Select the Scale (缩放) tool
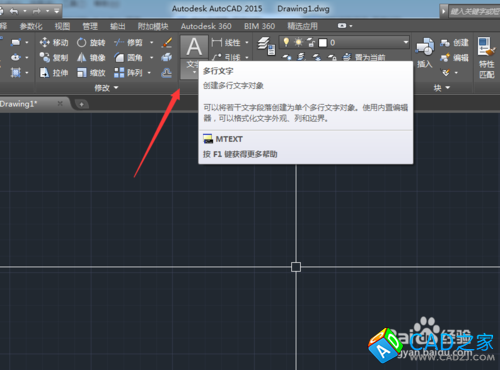 [91, 73]
